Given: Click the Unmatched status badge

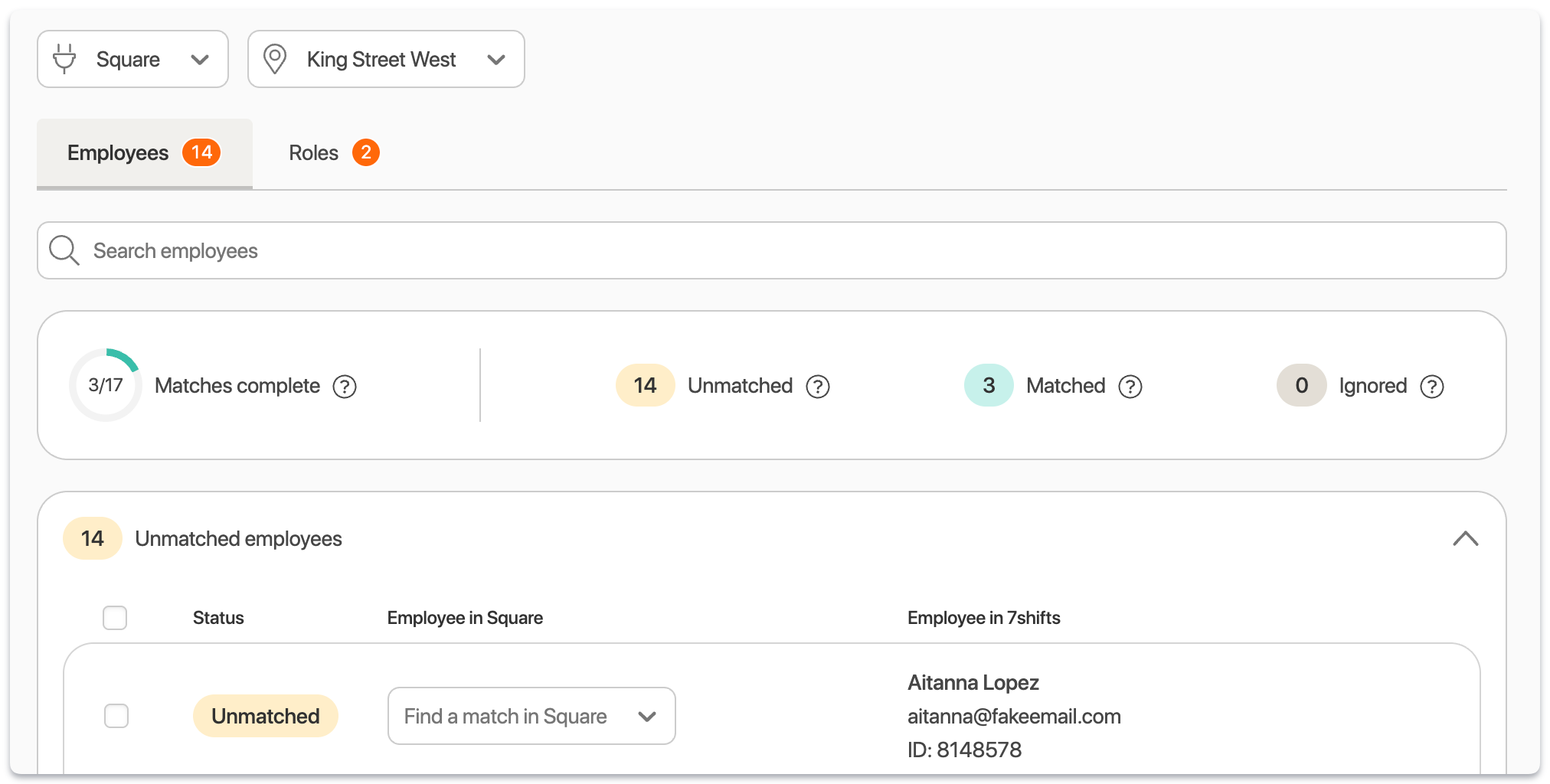Looking at the screenshot, I should coord(265,716).
